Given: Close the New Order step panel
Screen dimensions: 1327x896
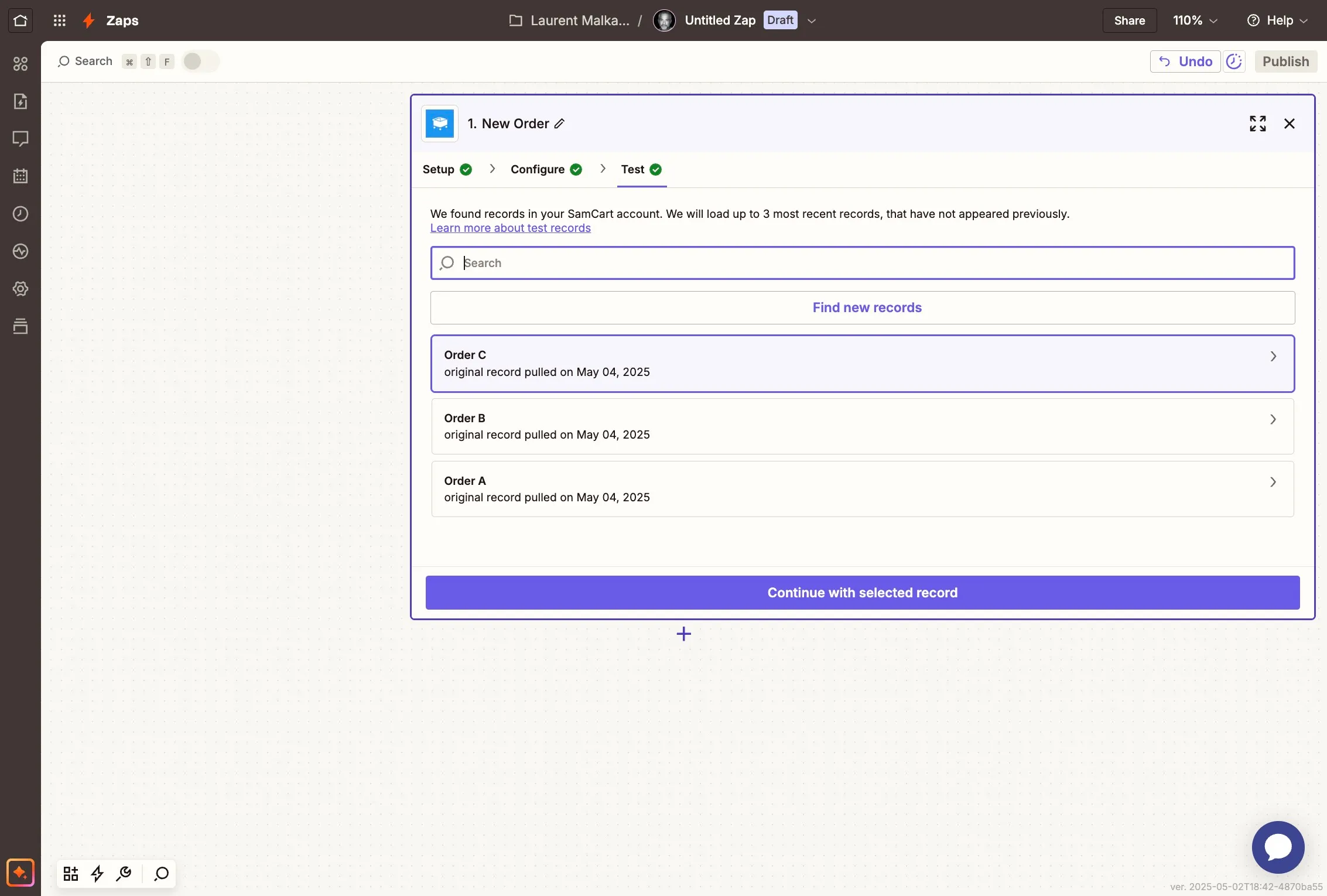Looking at the screenshot, I should click(1289, 124).
